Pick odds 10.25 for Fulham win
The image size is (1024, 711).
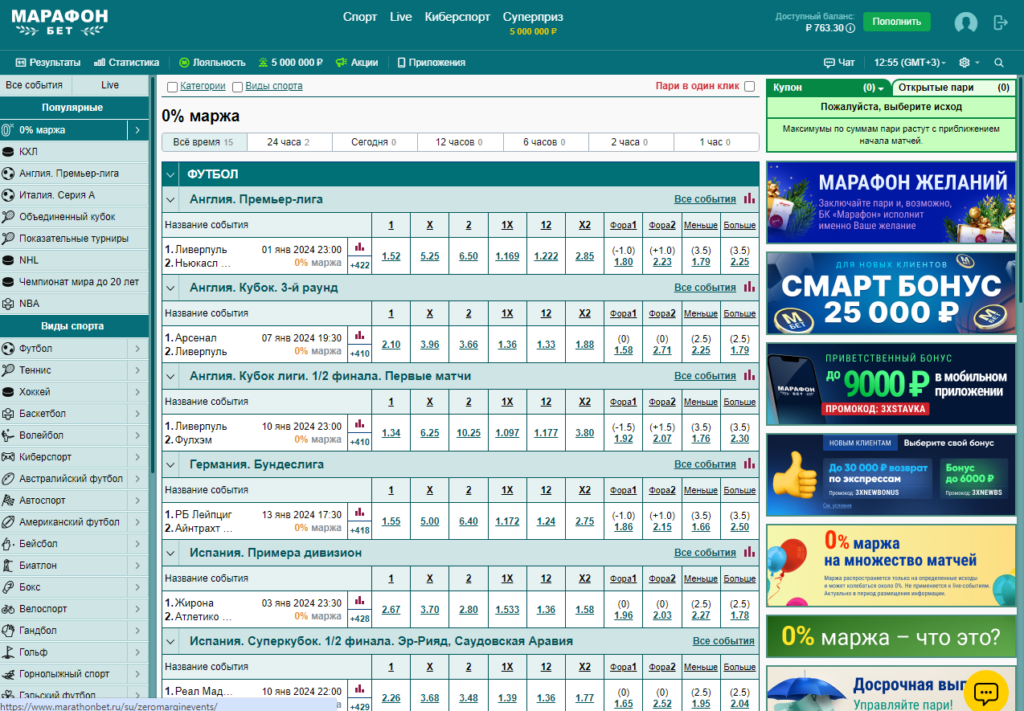coord(468,433)
